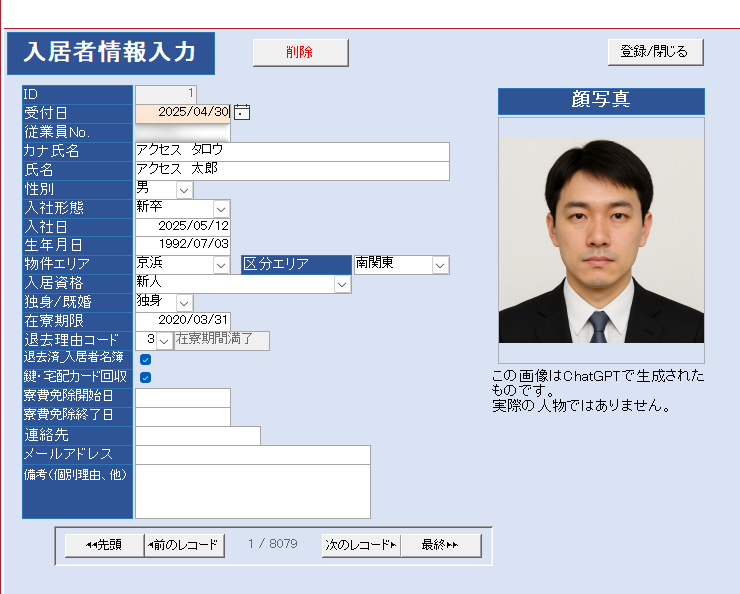Click the 顔写真 header label
This screenshot has height=594, width=740.
601,100
